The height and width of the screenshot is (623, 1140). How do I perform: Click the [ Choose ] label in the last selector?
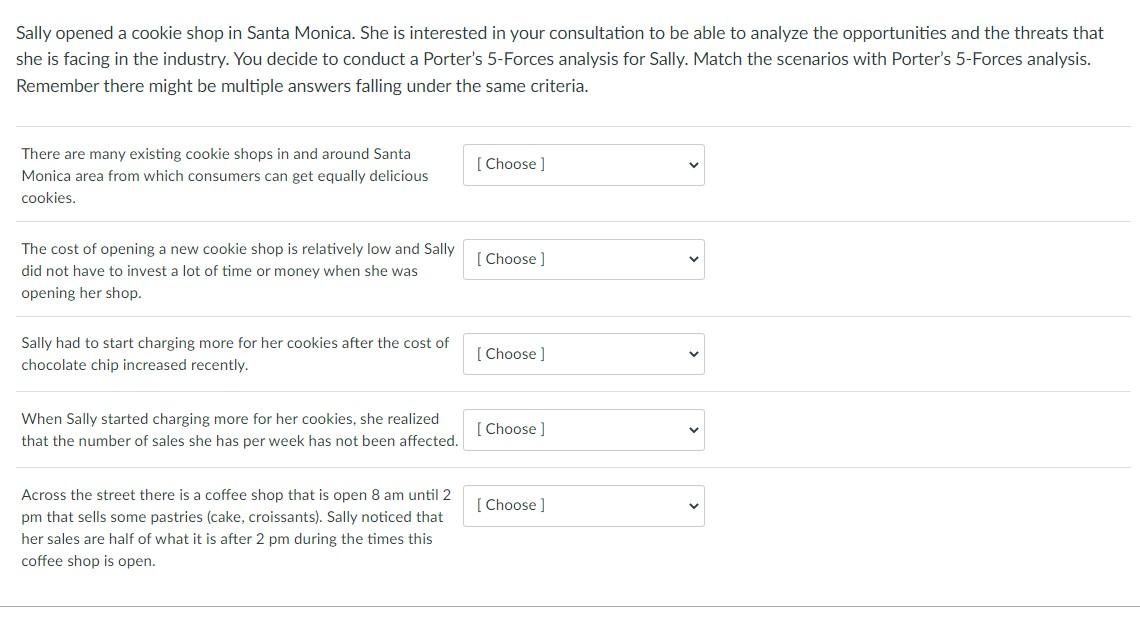click(x=510, y=505)
